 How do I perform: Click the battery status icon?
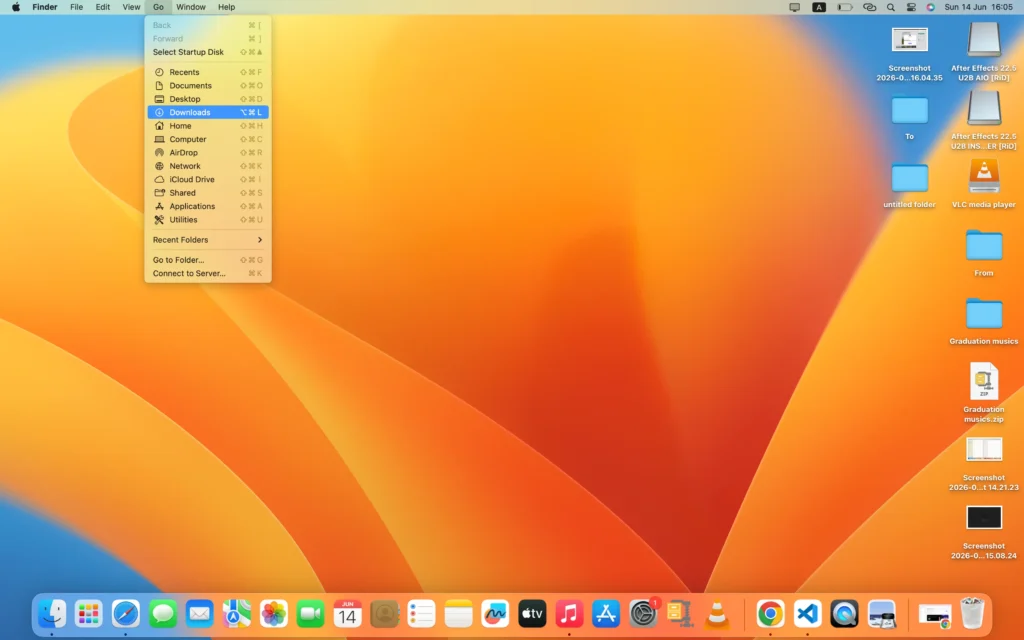pyautogui.click(x=845, y=7)
